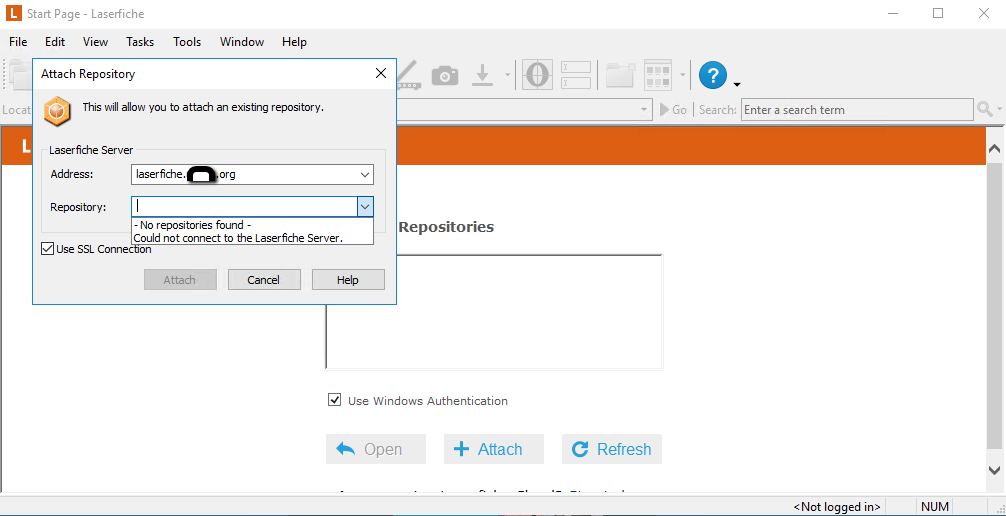
Task: Toggle Use Windows Authentication checkbox
Action: click(x=334, y=400)
